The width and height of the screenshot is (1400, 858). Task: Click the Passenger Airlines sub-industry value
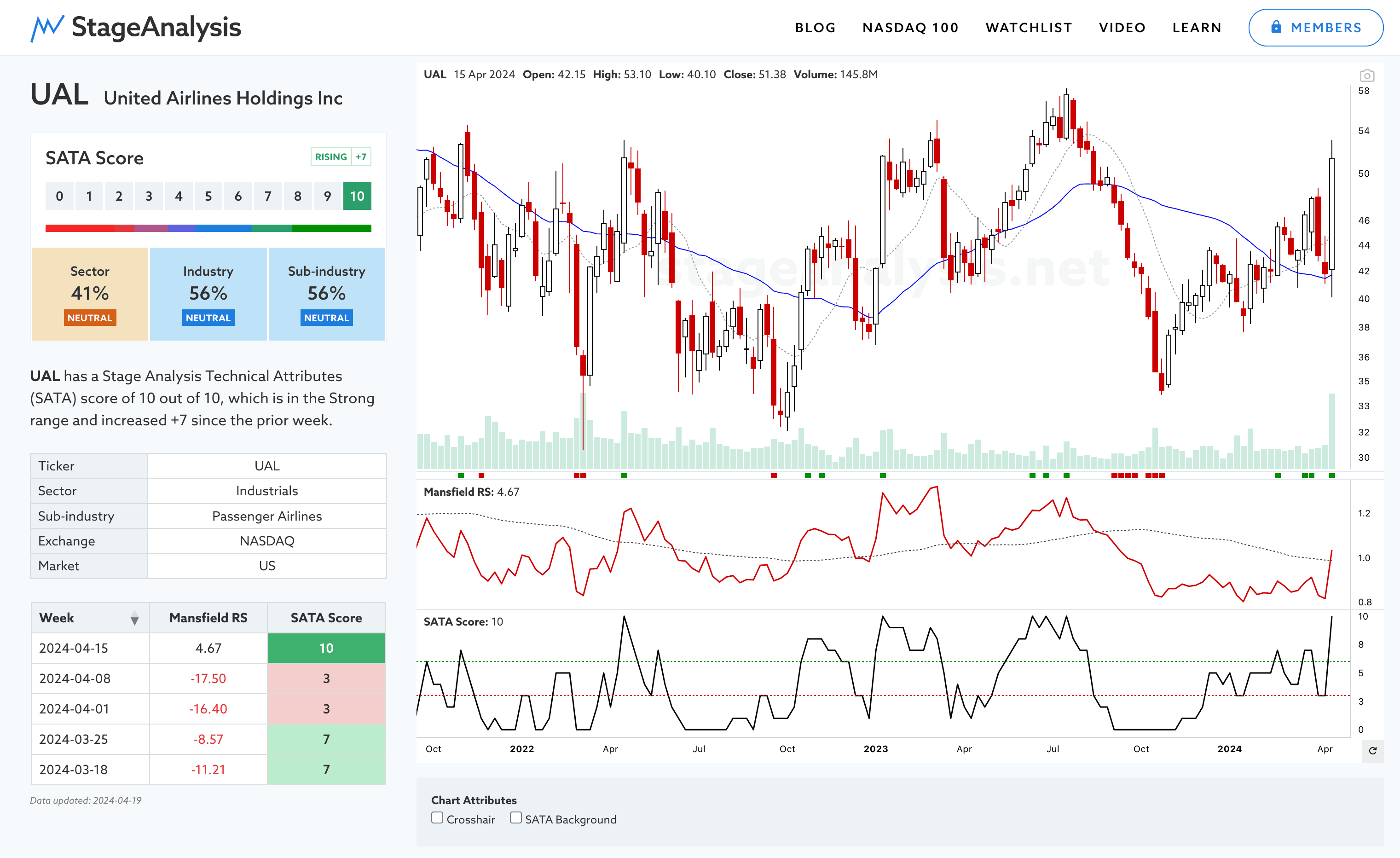(x=267, y=516)
